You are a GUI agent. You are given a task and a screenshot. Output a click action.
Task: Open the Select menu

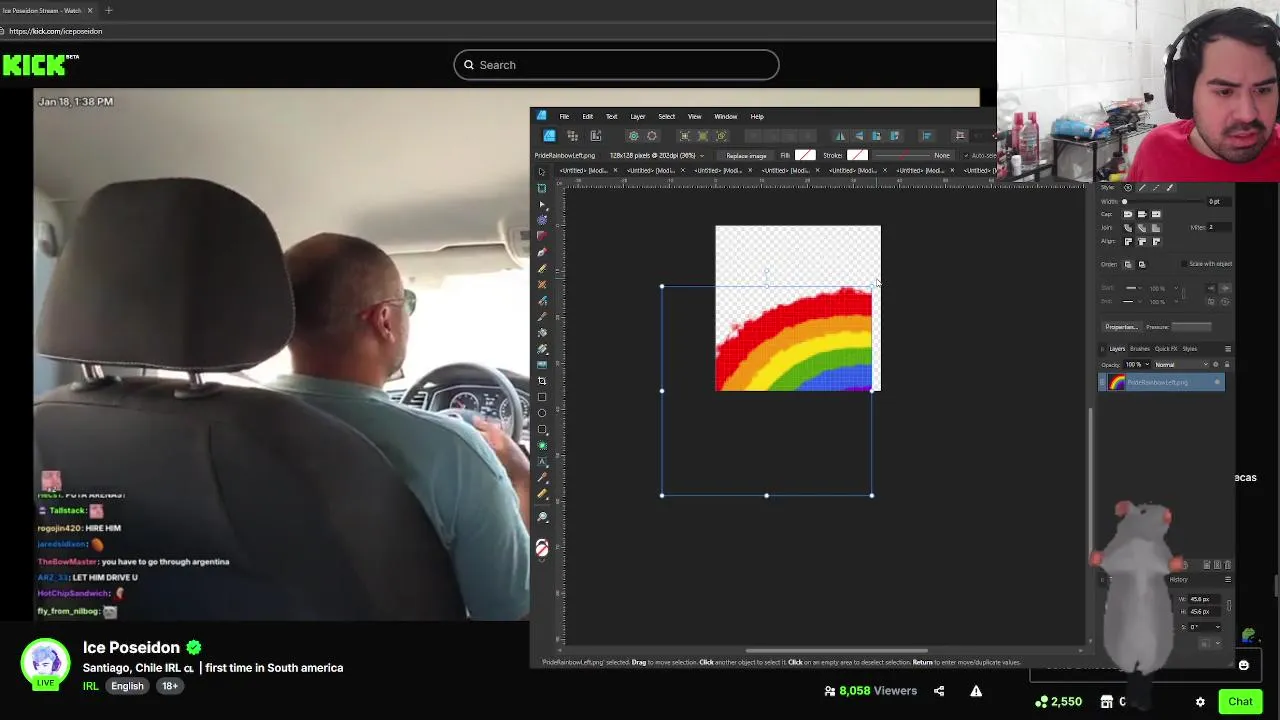point(667,116)
